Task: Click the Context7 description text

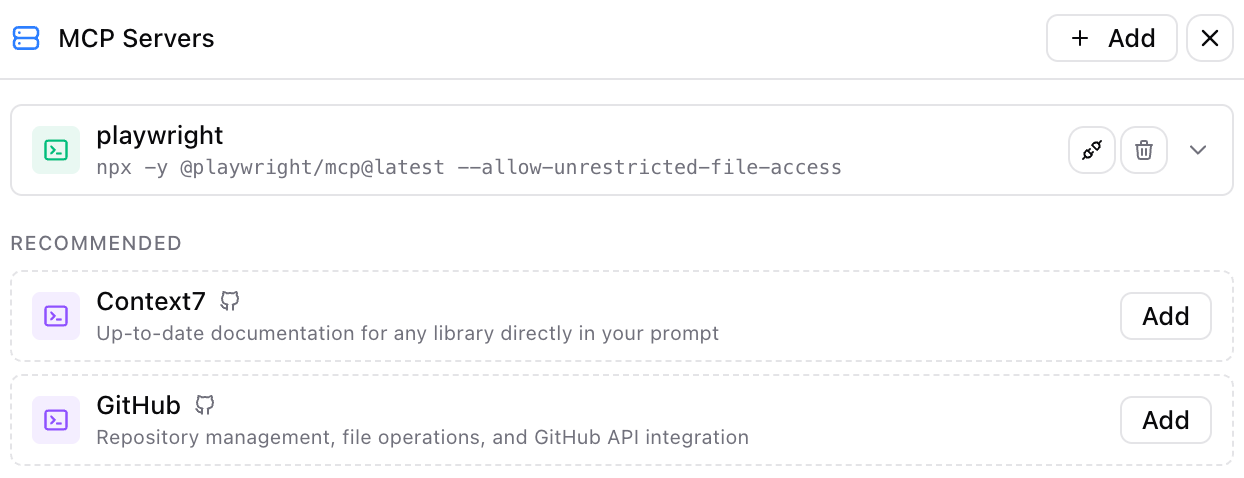Action: [407, 333]
